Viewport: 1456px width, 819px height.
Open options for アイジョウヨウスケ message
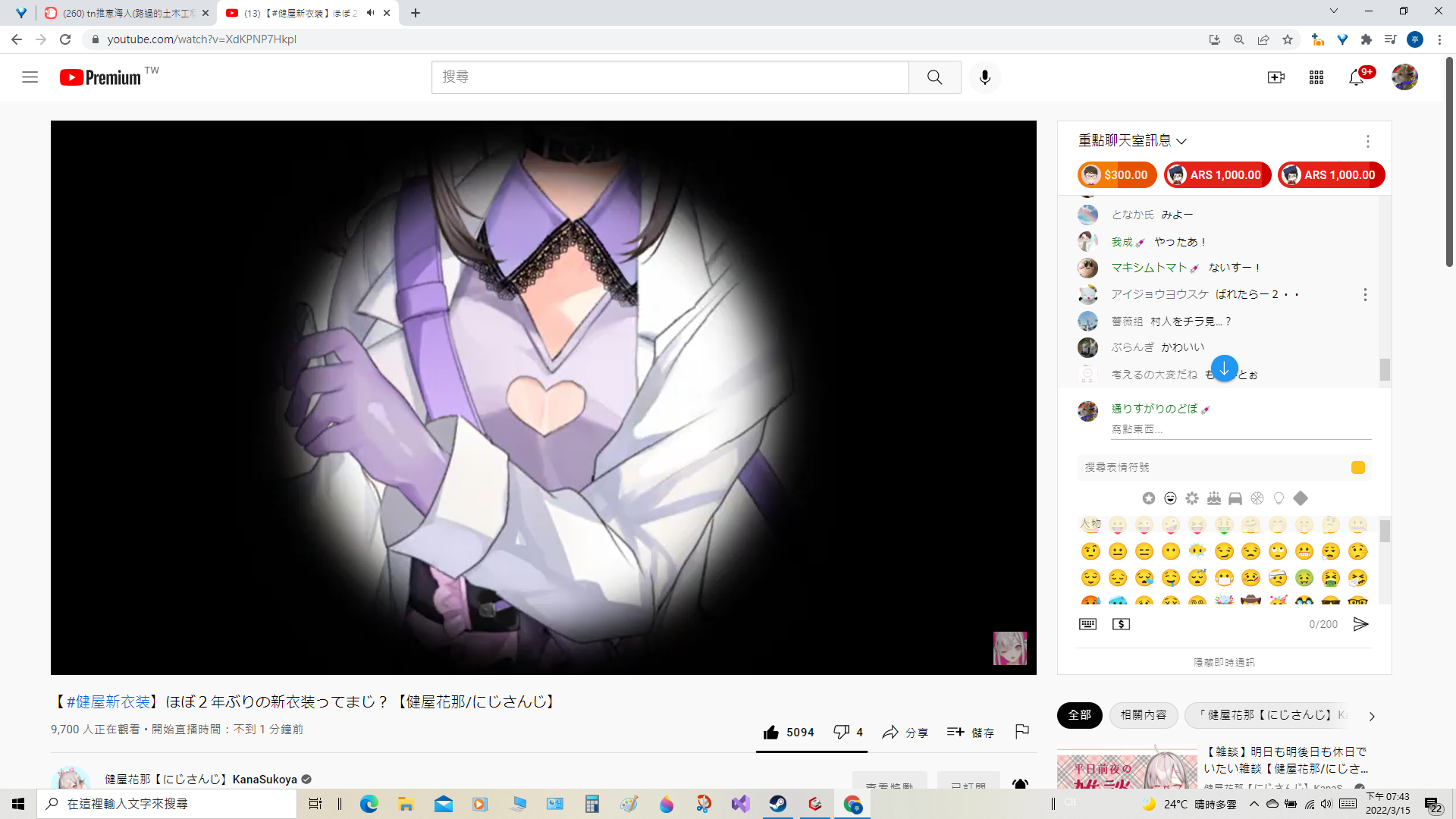pos(1365,294)
